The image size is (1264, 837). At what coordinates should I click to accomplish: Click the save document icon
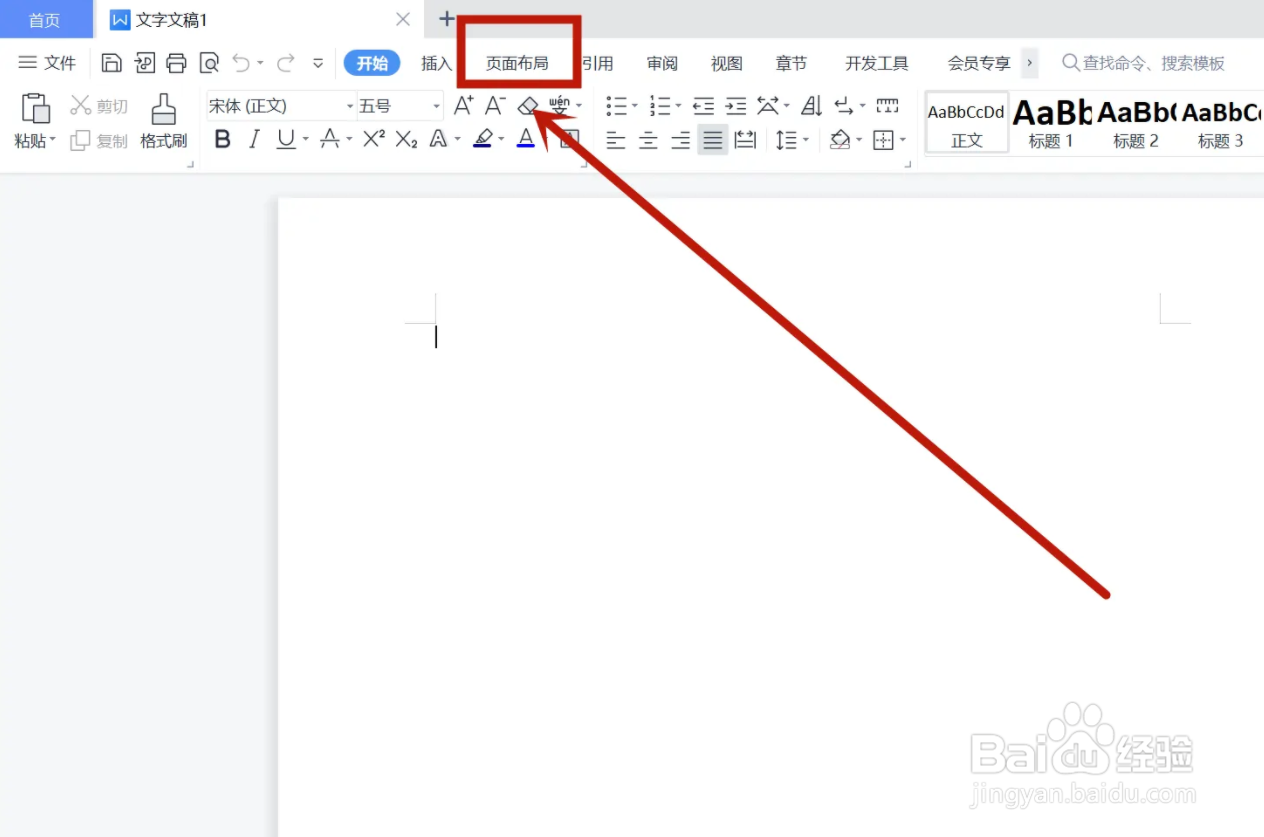111,62
